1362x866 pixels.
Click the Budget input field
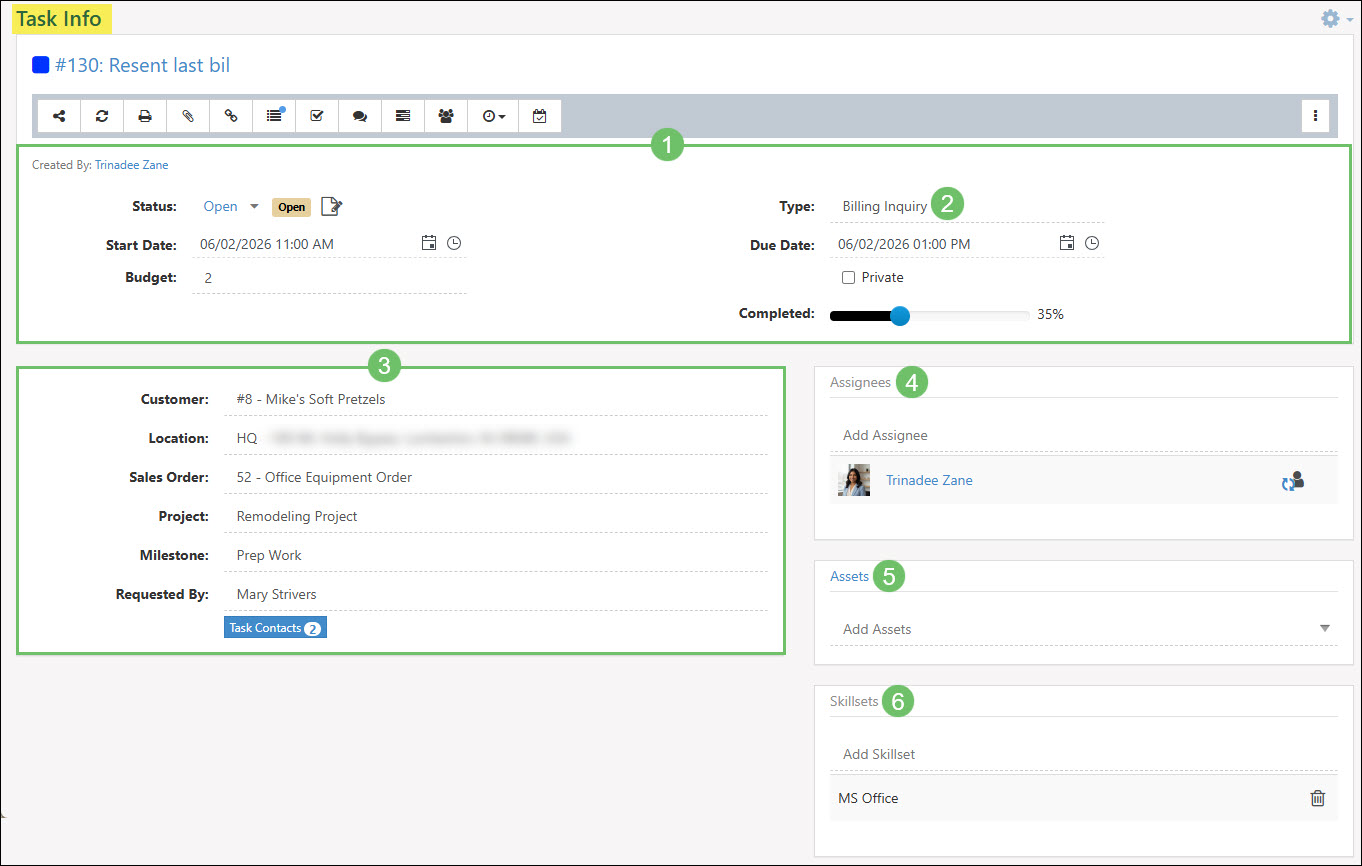(329, 278)
